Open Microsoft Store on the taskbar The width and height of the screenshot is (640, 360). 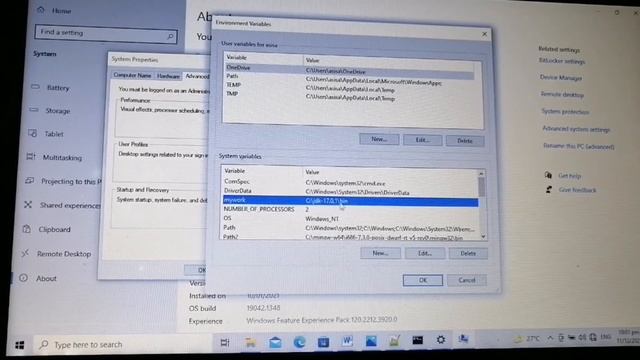tap(323, 342)
